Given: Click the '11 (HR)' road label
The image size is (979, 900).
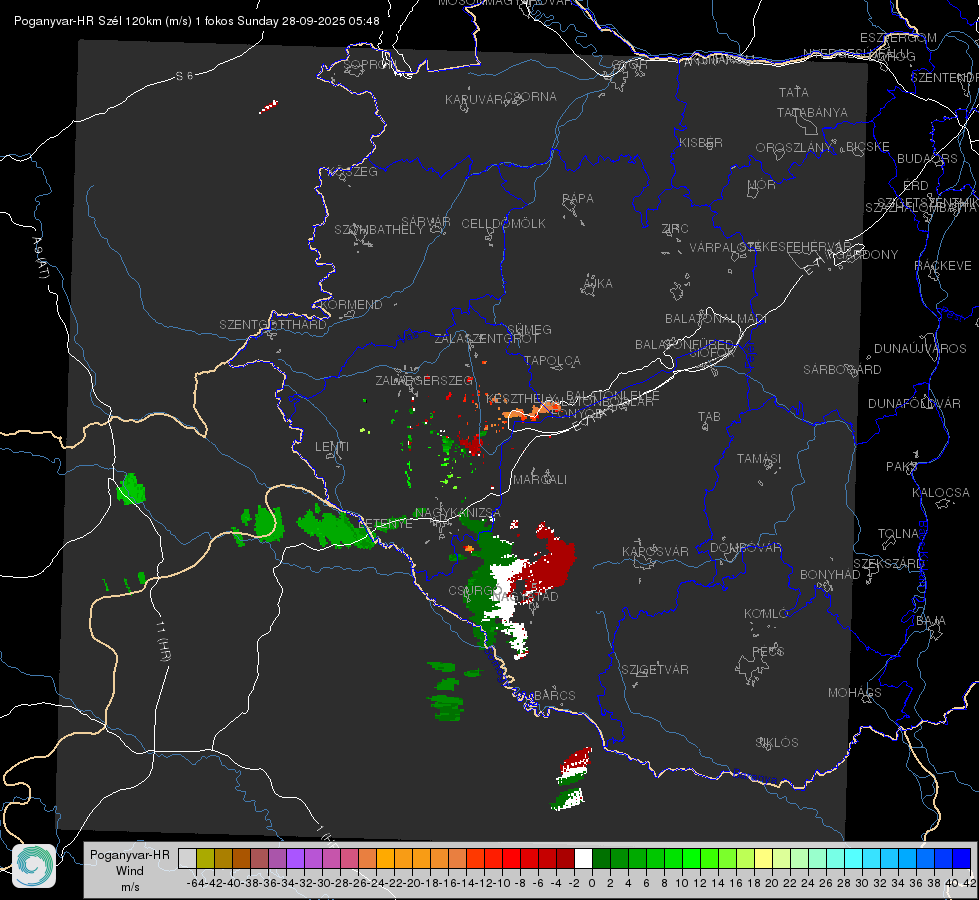Looking at the screenshot, I should click(163, 641).
